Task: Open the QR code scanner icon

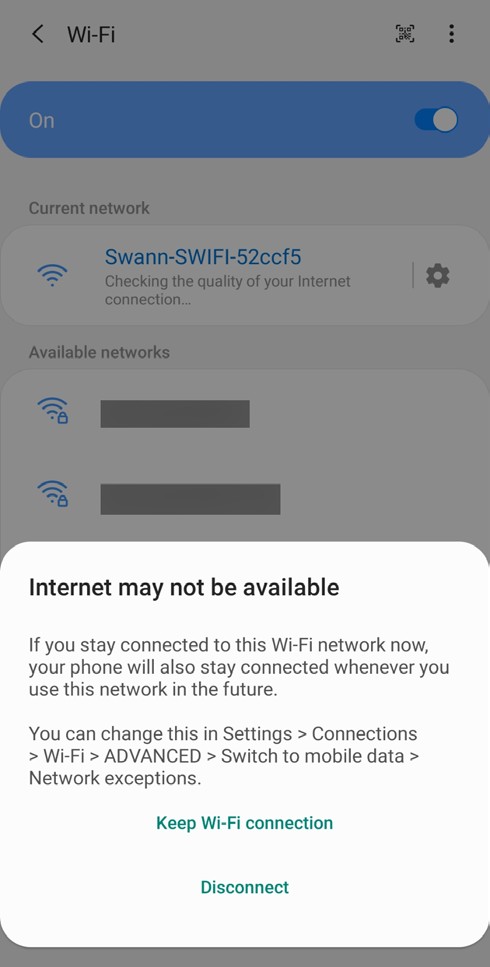Action: [405, 34]
